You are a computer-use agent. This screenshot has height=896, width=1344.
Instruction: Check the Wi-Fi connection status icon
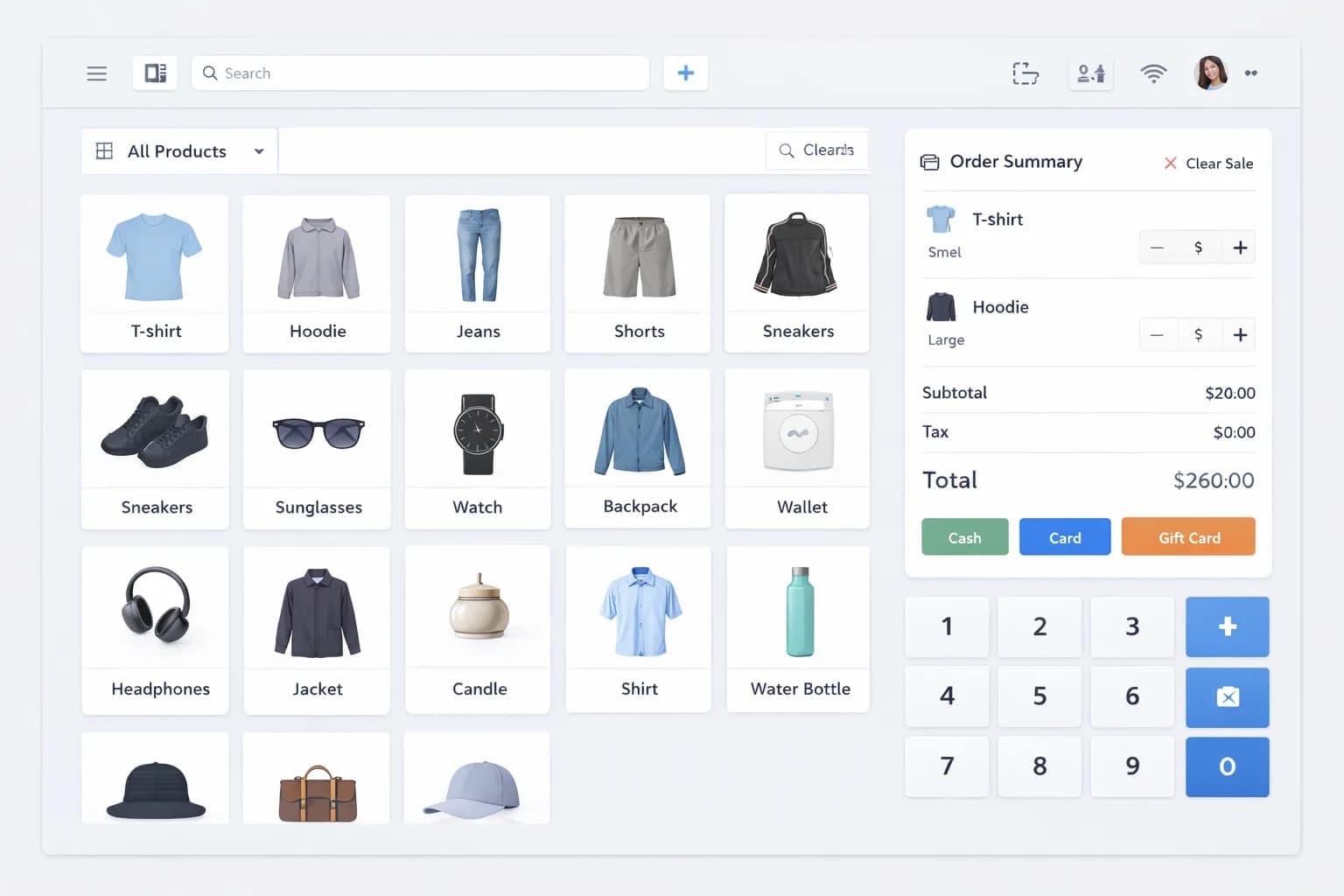tap(1153, 73)
